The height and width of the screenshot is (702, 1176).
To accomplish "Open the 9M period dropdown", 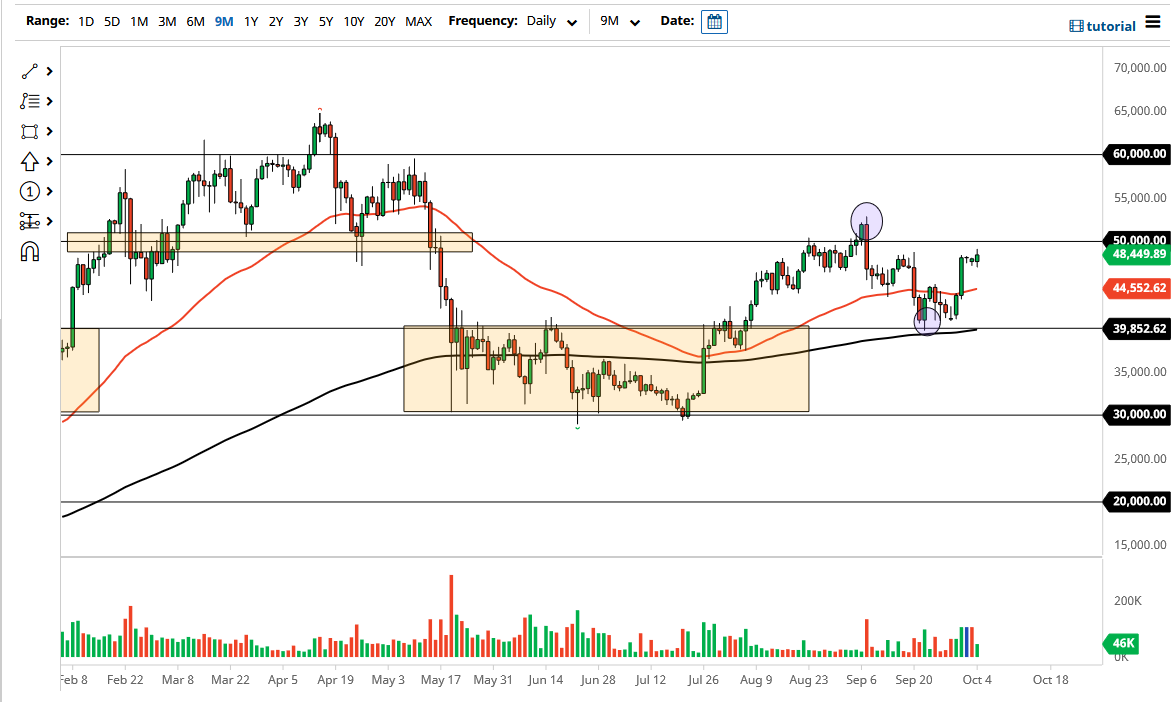I will coord(620,22).
